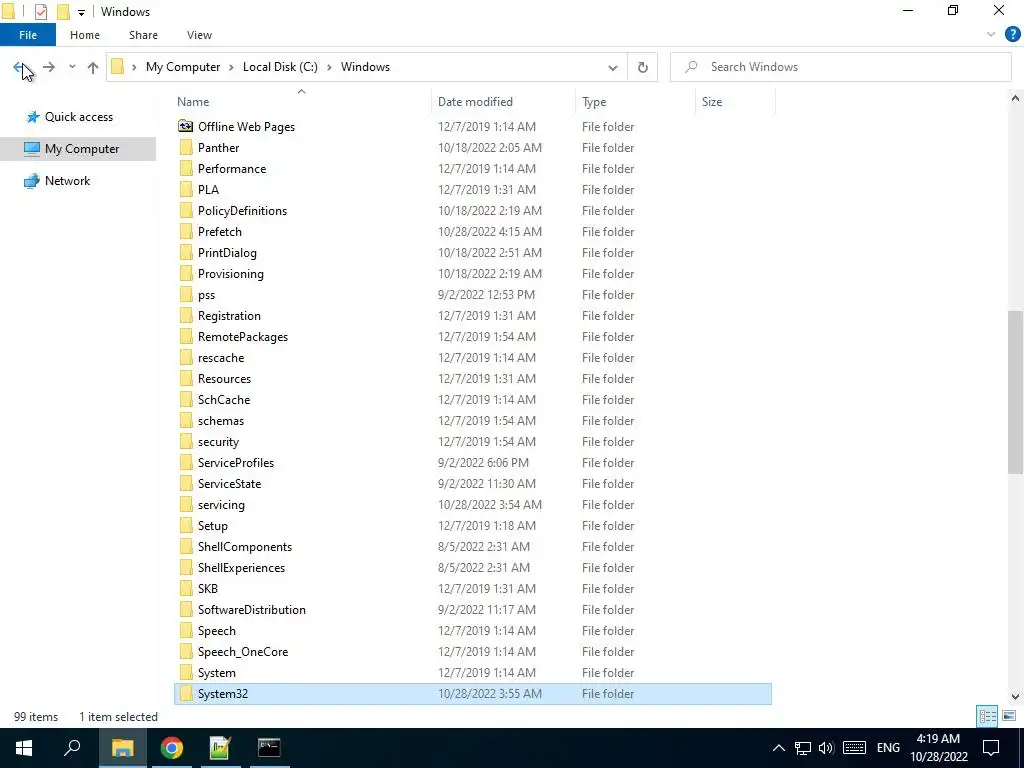Switch to the View ribbon tab
Image resolution: width=1024 pixels, height=768 pixels.
pos(199,35)
